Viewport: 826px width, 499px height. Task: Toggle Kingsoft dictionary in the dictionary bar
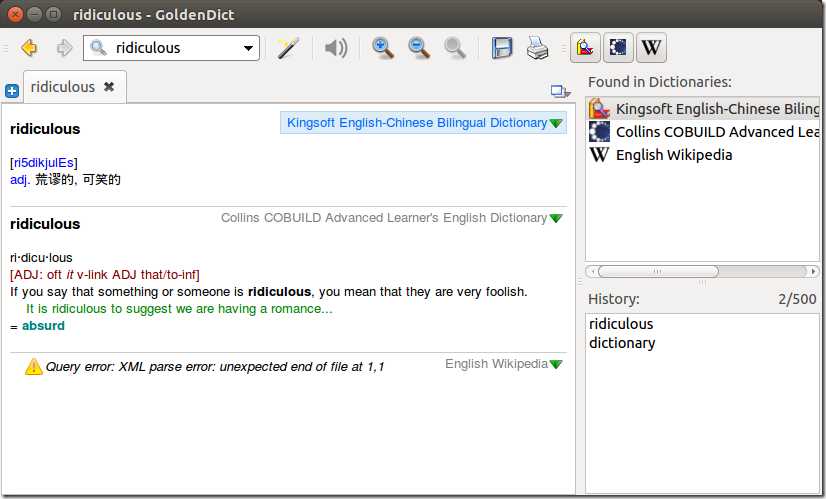(x=585, y=47)
